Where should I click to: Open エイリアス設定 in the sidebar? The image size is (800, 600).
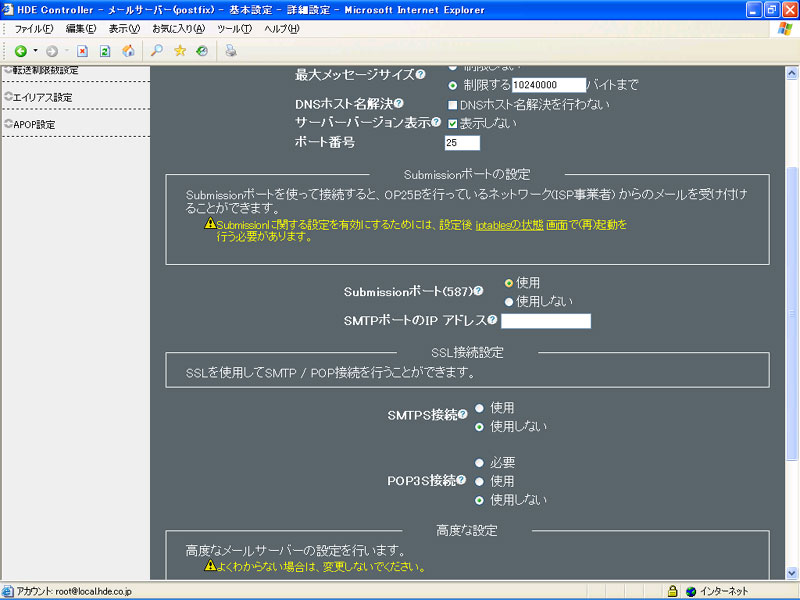click(43, 97)
